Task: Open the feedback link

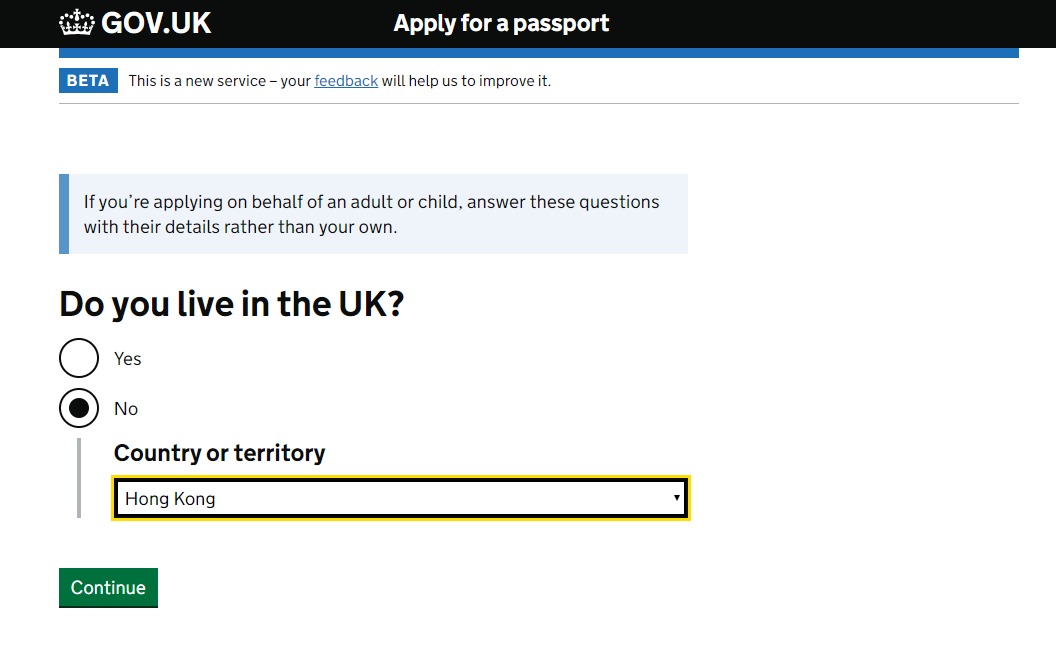Action: click(346, 81)
